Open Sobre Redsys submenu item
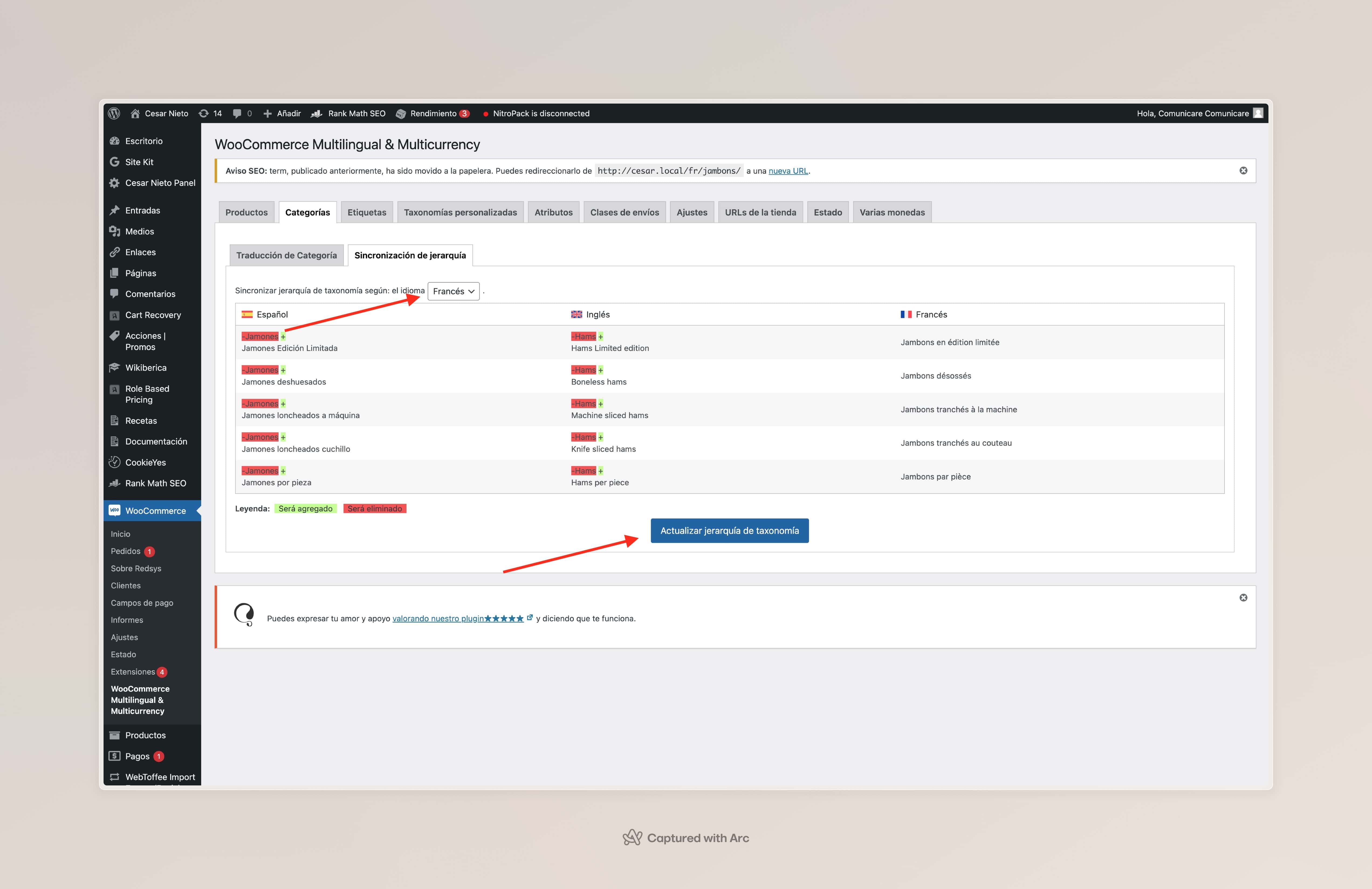 click(136, 569)
